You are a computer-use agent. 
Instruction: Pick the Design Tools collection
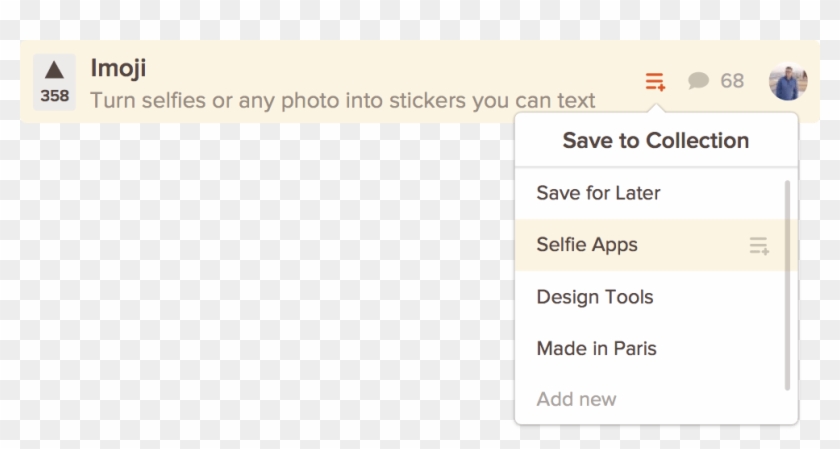coord(595,297)
